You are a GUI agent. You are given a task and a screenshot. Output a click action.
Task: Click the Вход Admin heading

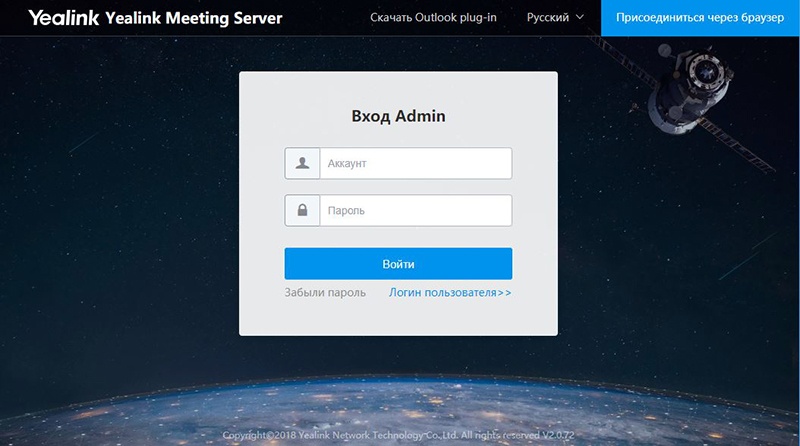398,116
